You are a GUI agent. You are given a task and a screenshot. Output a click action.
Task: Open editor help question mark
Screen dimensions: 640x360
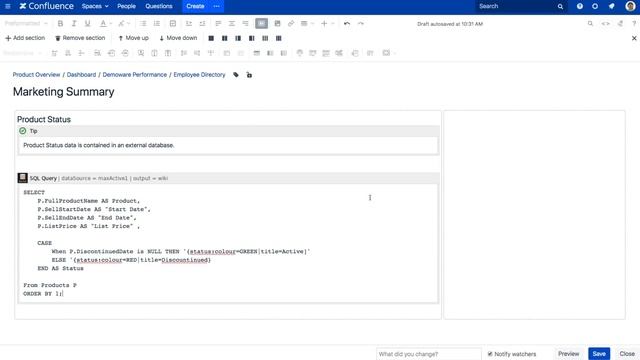(634, 24)
